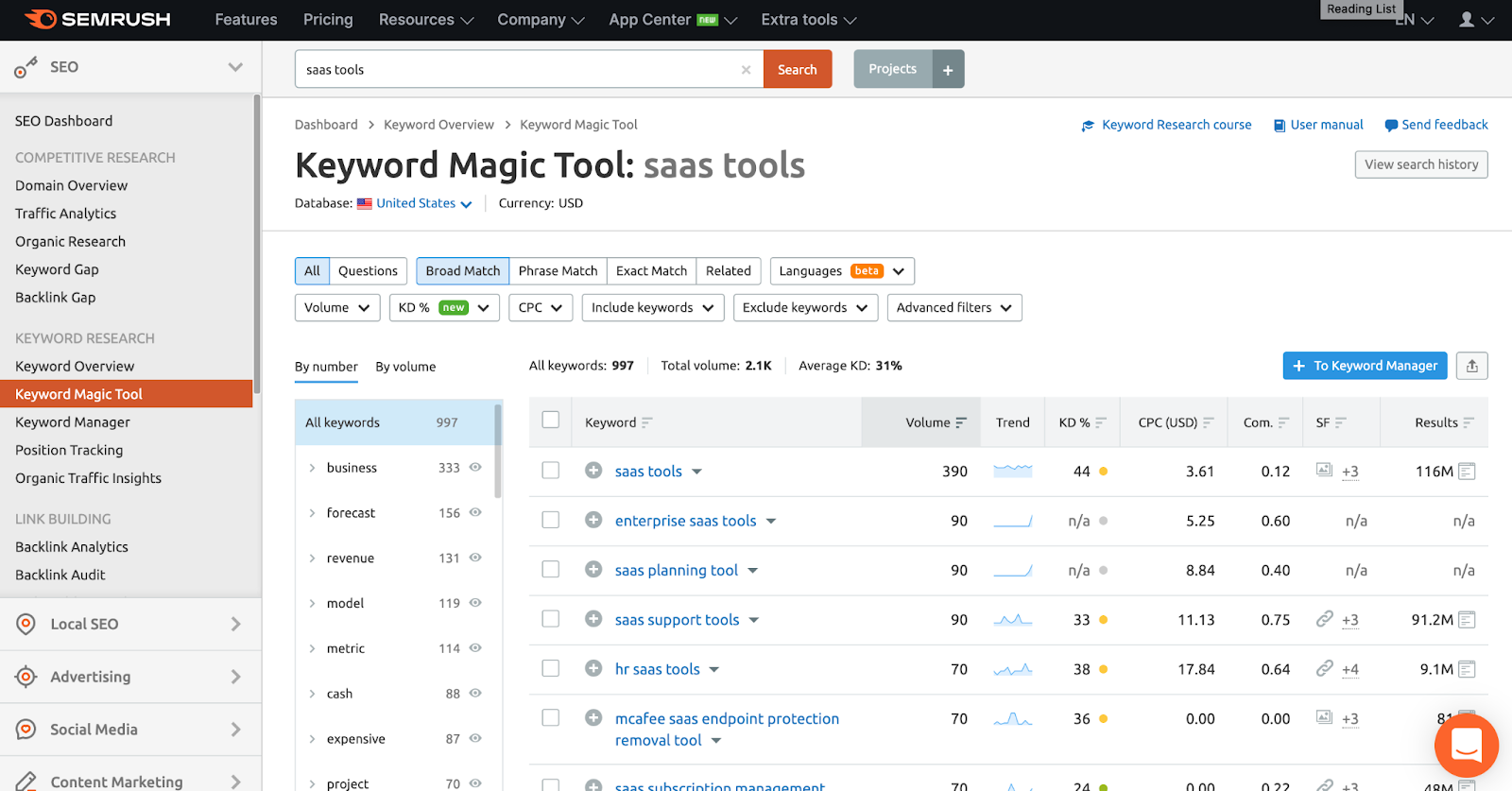This screenshot has height=791, width=1512.
Task: Click the Semrush logo
Action: (98, 20)
